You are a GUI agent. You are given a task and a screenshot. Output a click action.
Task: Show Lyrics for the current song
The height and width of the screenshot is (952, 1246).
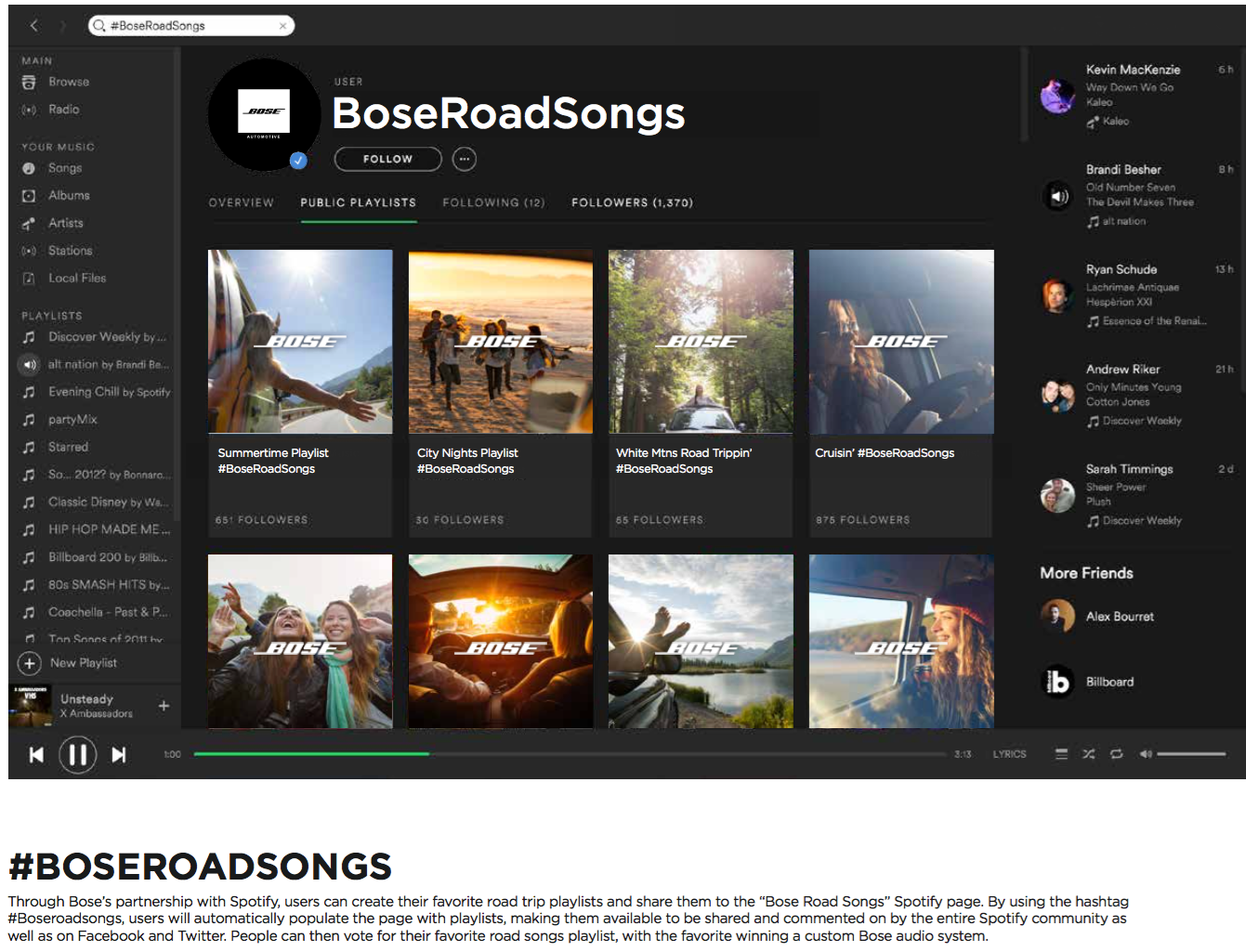1009,754
